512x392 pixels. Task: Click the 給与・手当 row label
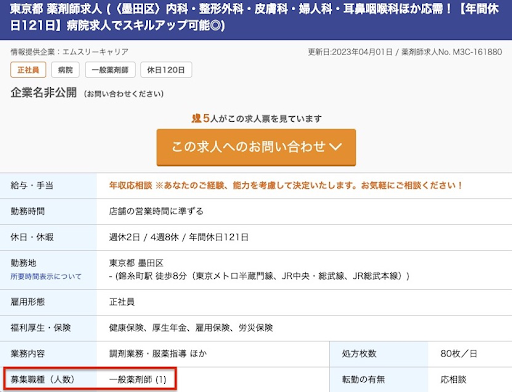(x=32, y=185)
